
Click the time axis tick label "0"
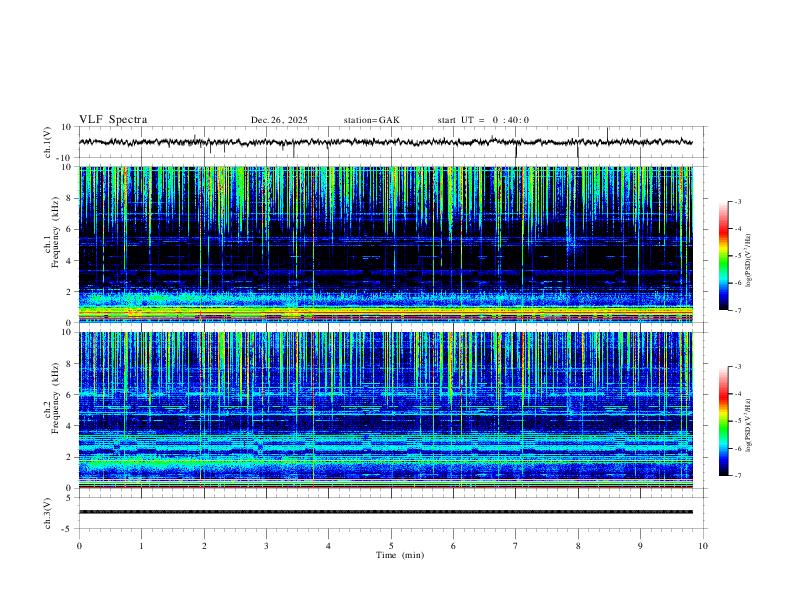[x=79, y=546]
